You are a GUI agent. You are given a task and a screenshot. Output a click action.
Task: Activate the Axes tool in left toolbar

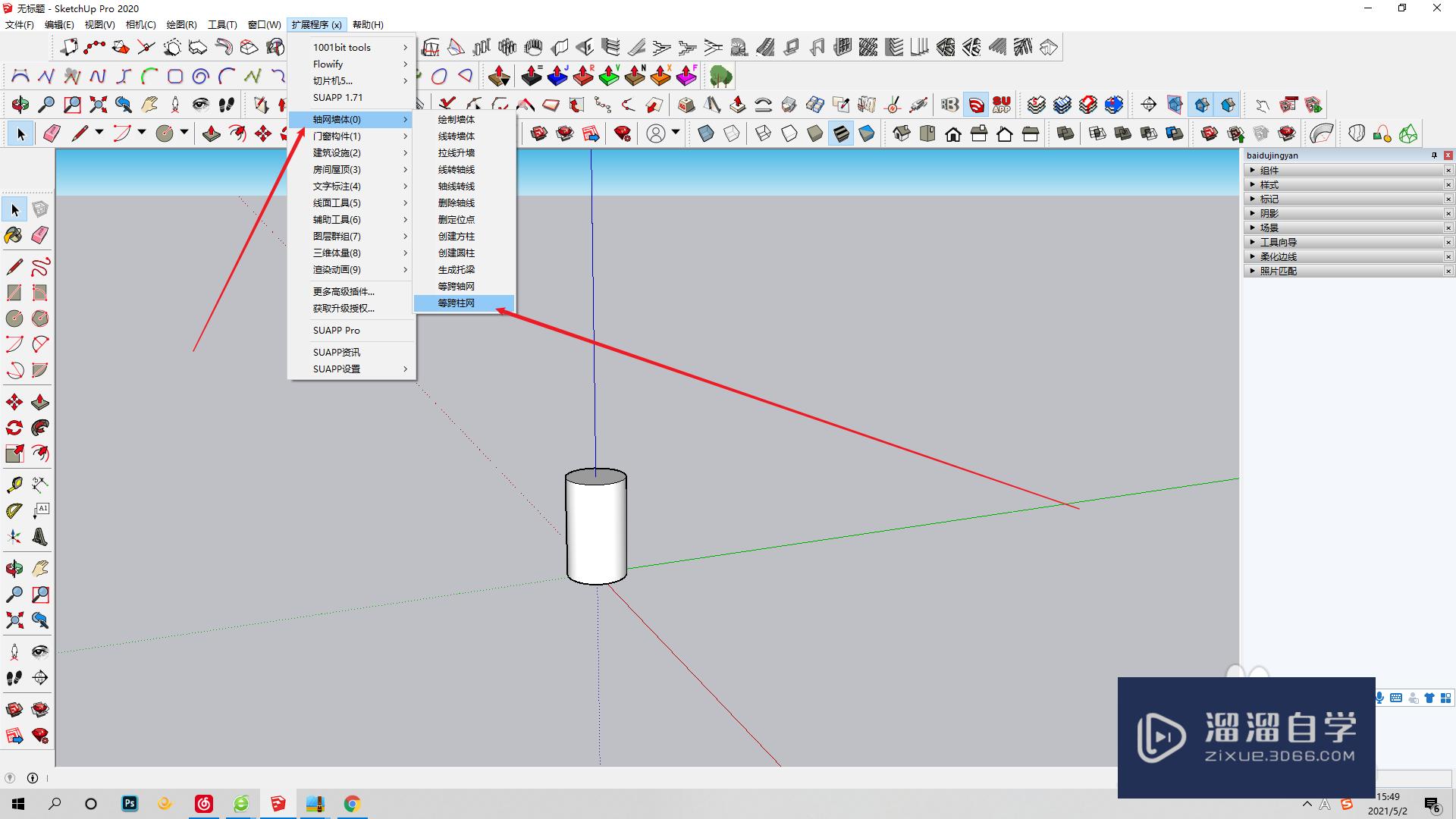coord(14,537)
